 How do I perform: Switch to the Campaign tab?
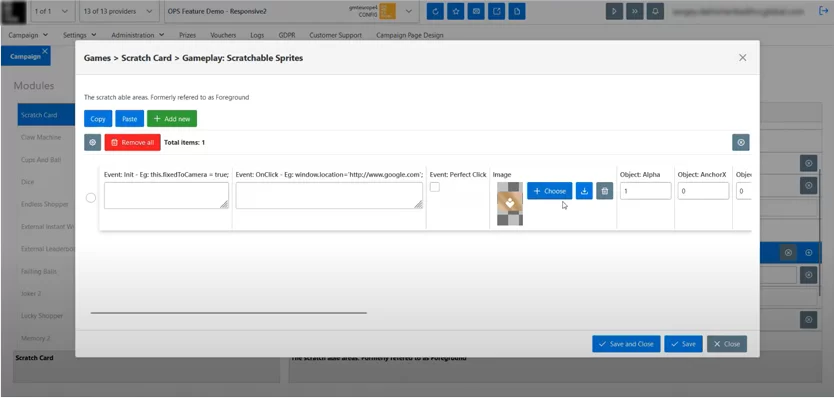(25, 56)
